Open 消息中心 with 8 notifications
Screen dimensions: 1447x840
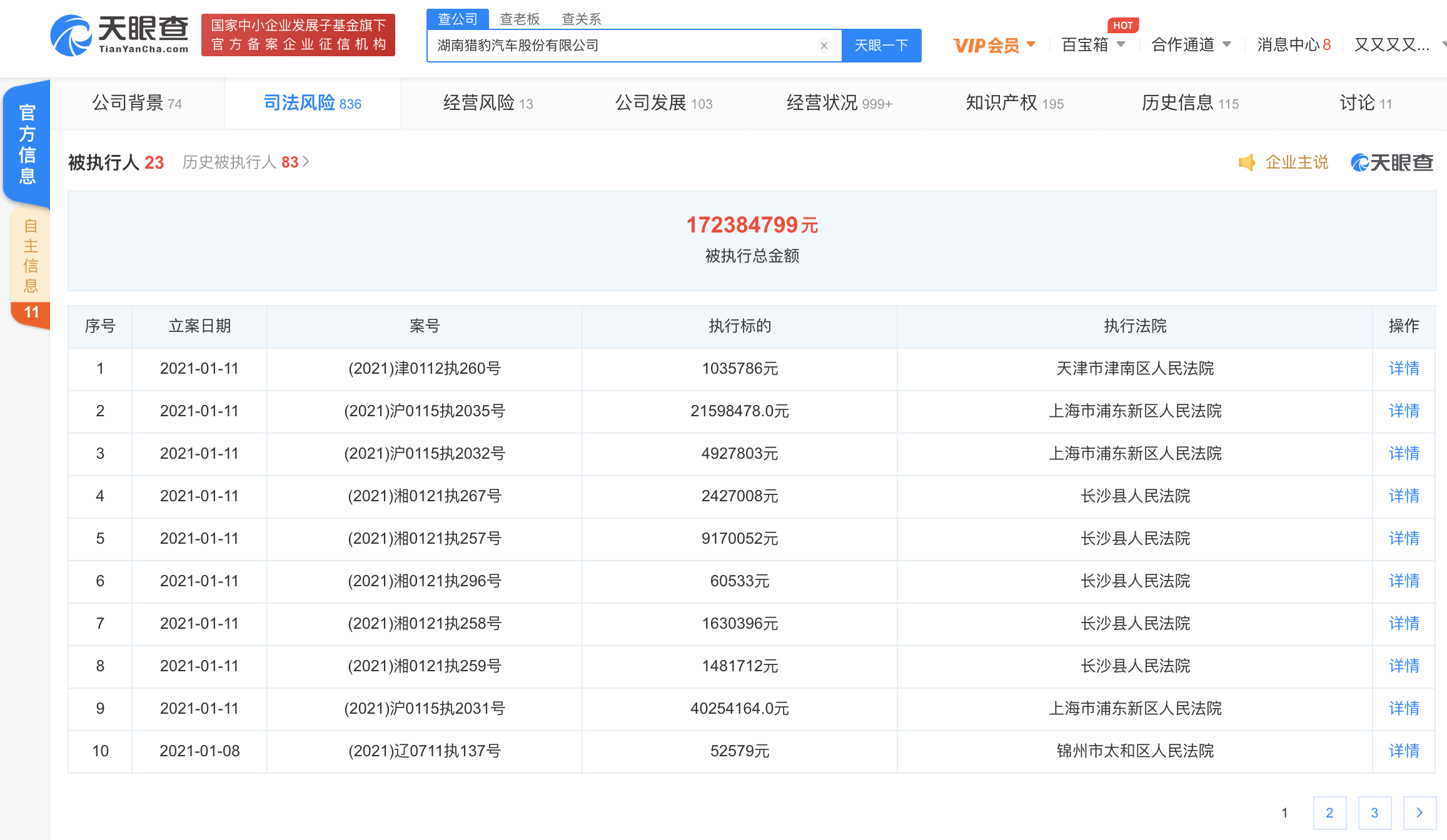1293,44
